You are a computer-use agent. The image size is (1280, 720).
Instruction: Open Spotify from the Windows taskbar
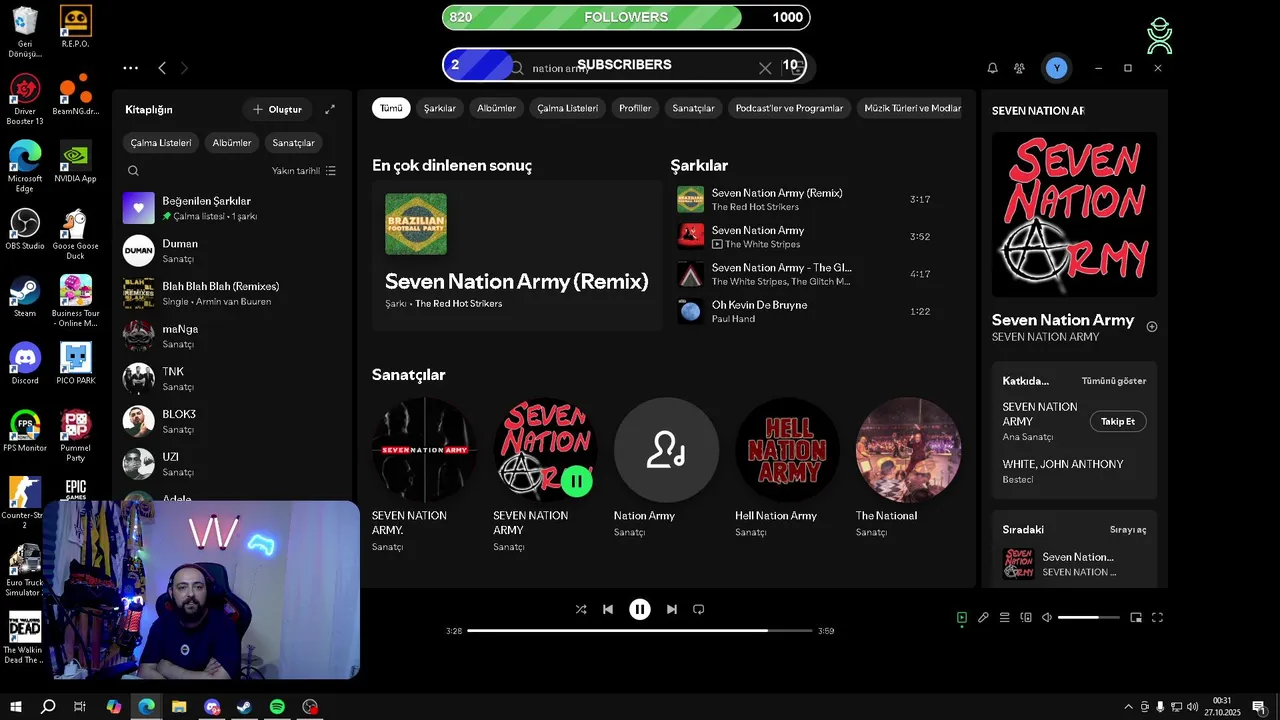pyautogui.click(x=277, y=707)
